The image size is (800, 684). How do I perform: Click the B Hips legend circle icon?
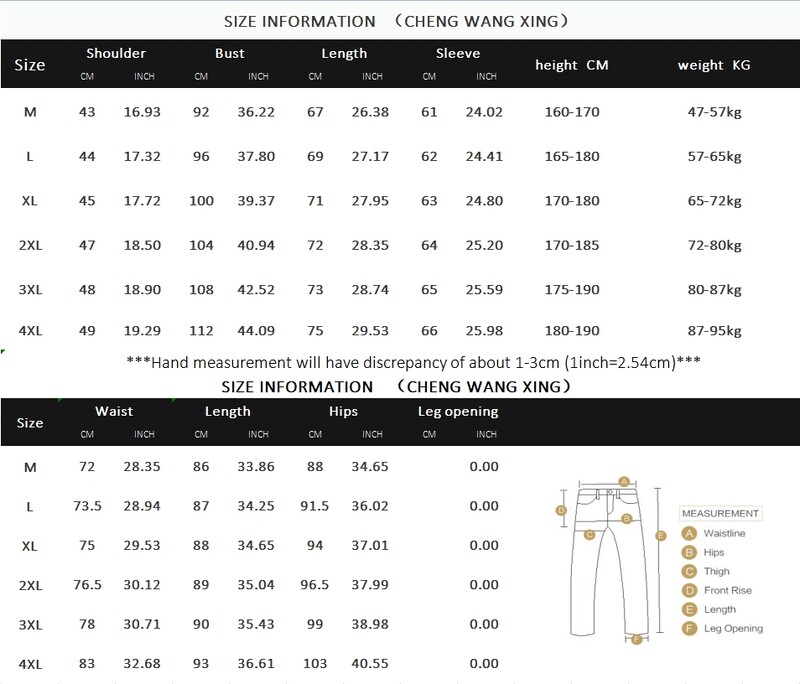[689, 552]
